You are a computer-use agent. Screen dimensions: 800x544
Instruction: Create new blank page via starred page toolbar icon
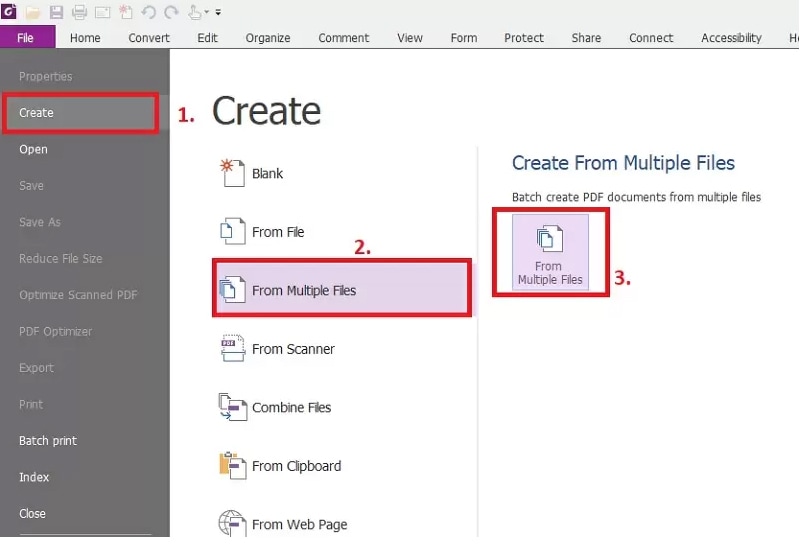click(126, 12)
